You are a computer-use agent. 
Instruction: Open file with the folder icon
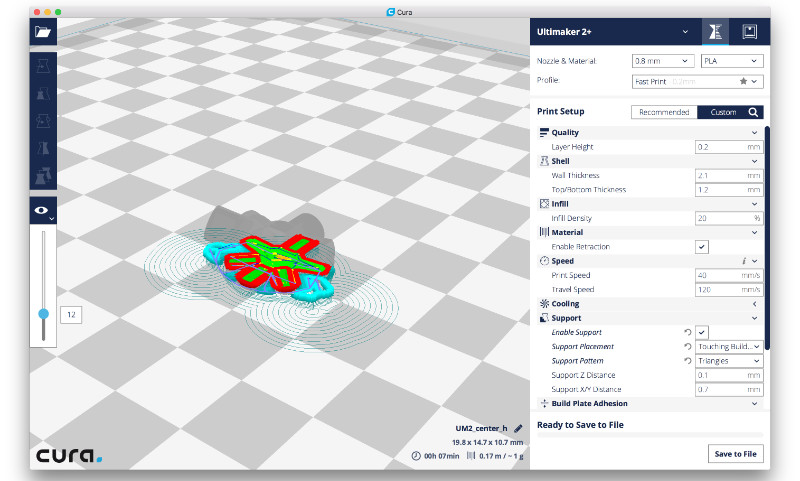click(x=43, y=32)
